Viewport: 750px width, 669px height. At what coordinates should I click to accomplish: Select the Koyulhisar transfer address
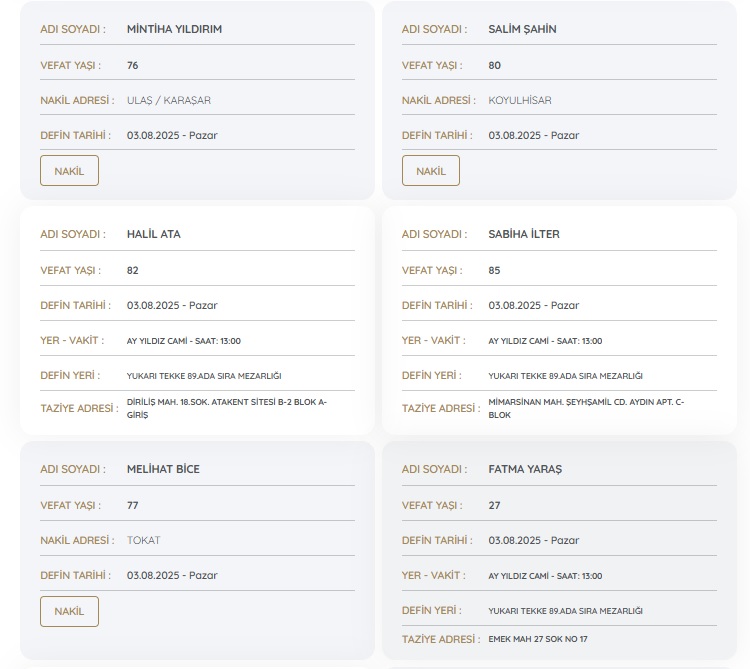tap(519, 100)
